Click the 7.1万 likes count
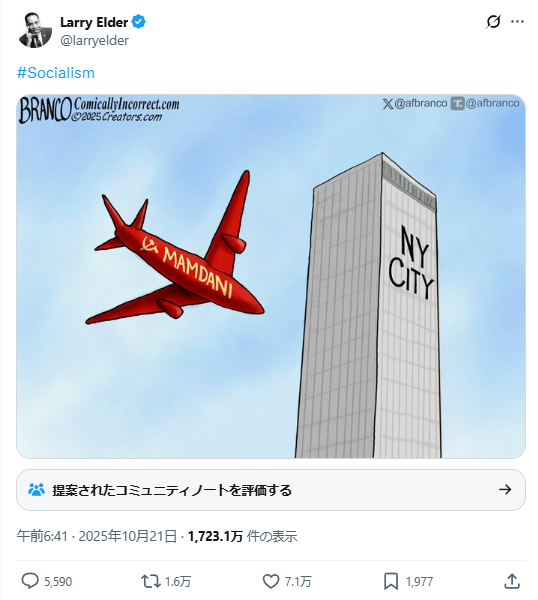The width and height of the screenshot is (538, 600). tap(298, 582)
